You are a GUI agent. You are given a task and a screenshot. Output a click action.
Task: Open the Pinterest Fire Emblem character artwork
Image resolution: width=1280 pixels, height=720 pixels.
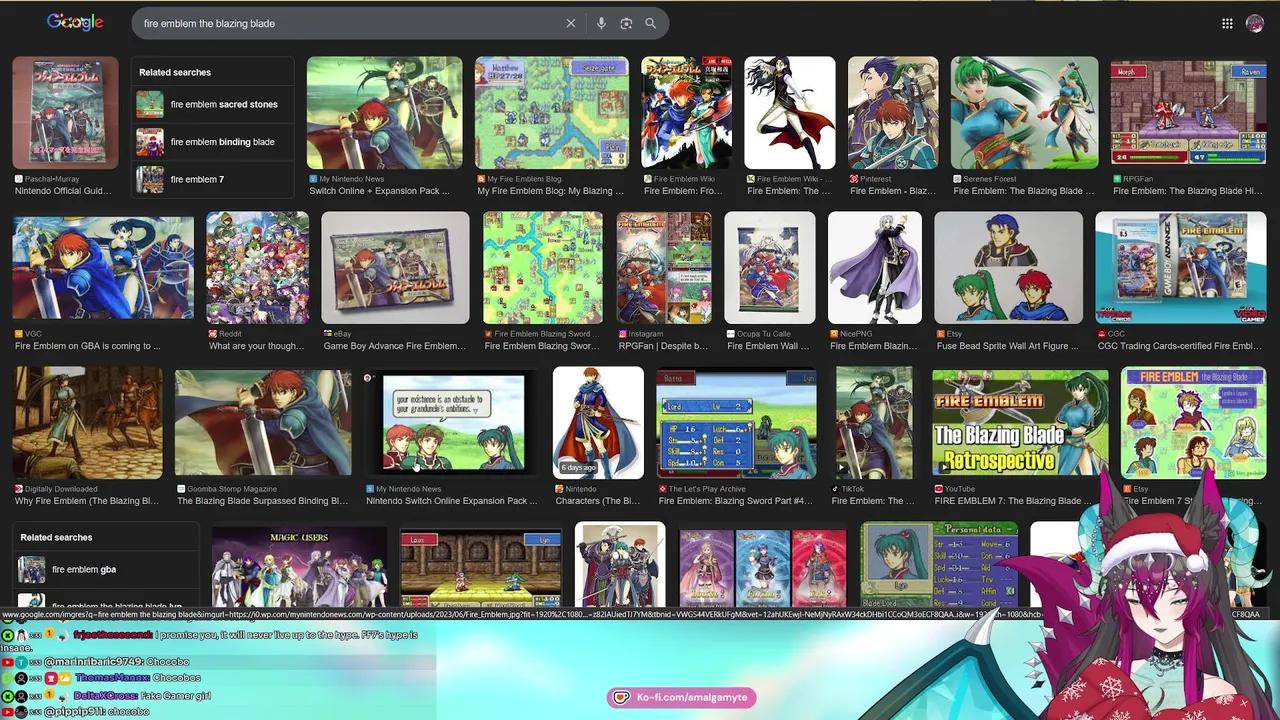pyautogui.click(x=893, y=113)
